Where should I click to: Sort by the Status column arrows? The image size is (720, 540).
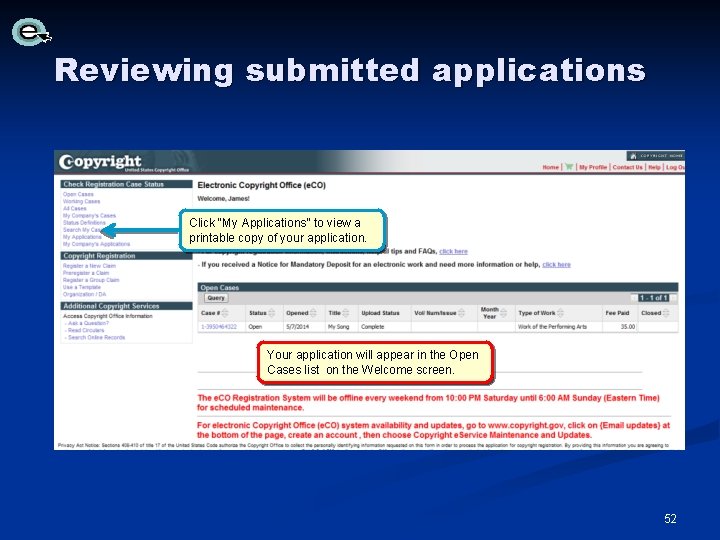tap(271, 313)
